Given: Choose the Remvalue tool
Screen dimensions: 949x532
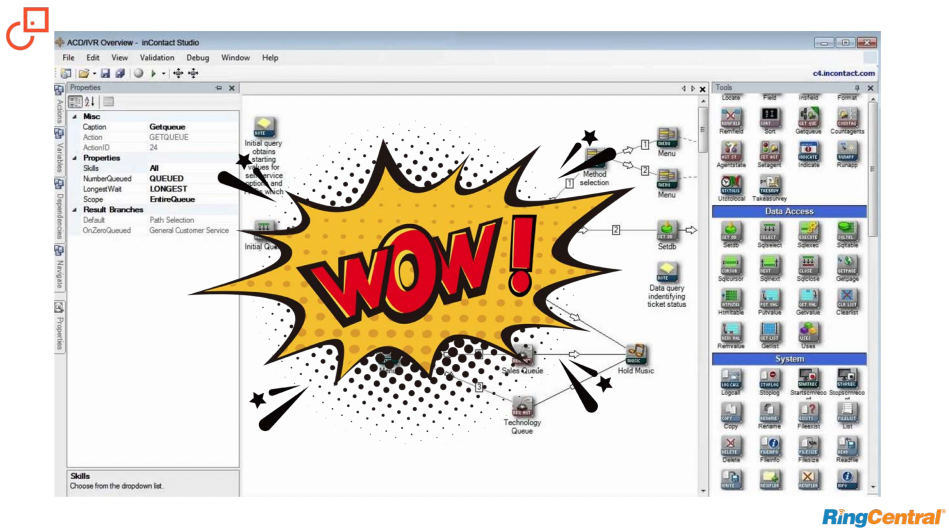Looking at the screenshot, I should (x=731, y=332).
